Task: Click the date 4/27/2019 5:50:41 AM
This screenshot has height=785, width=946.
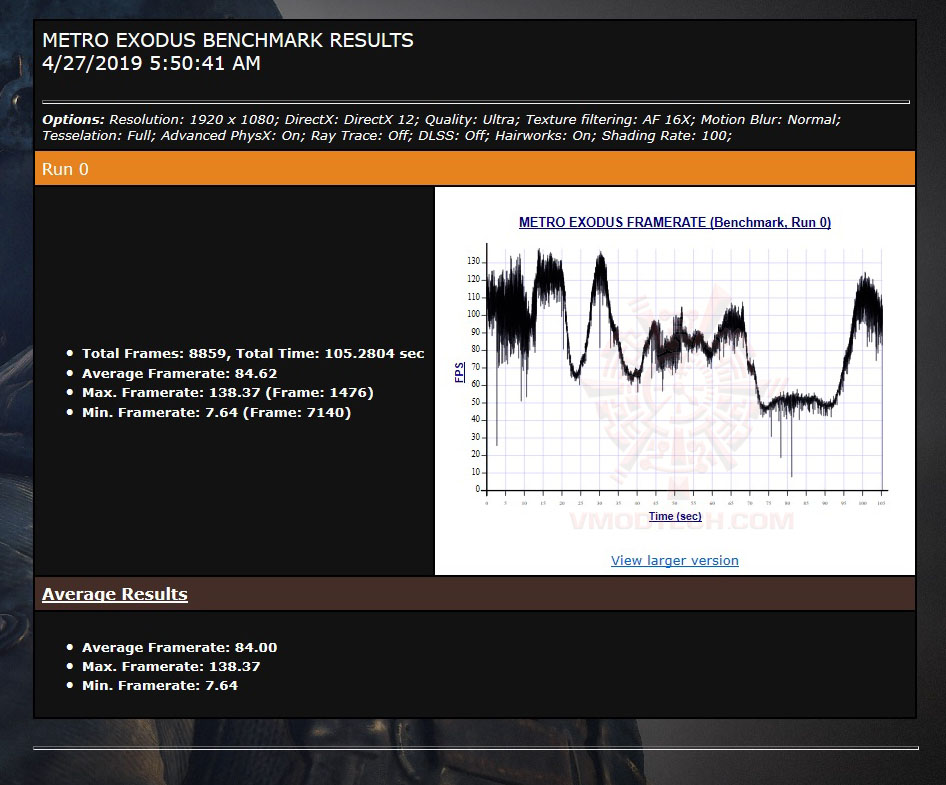Action: point(151,63)
